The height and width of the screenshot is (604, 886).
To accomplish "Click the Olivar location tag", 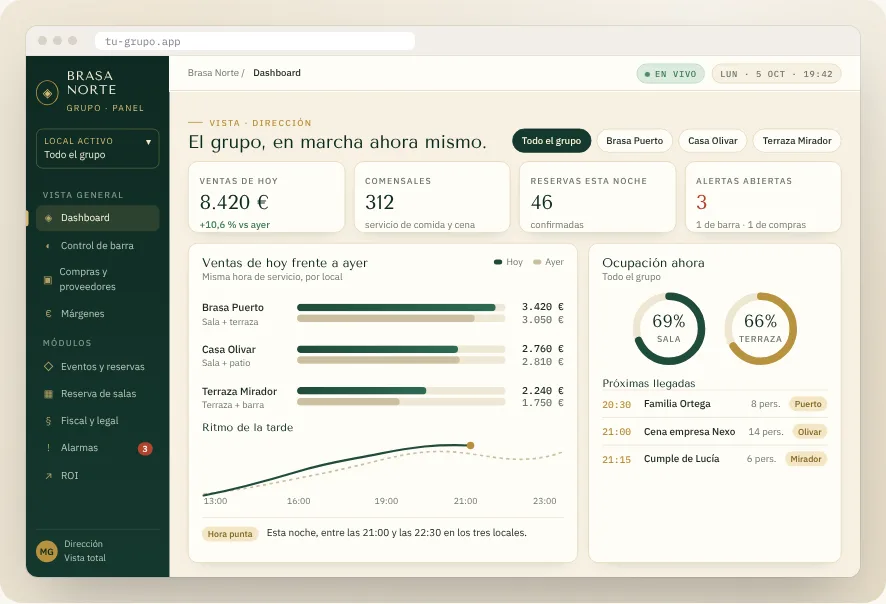I will (810, 432).
